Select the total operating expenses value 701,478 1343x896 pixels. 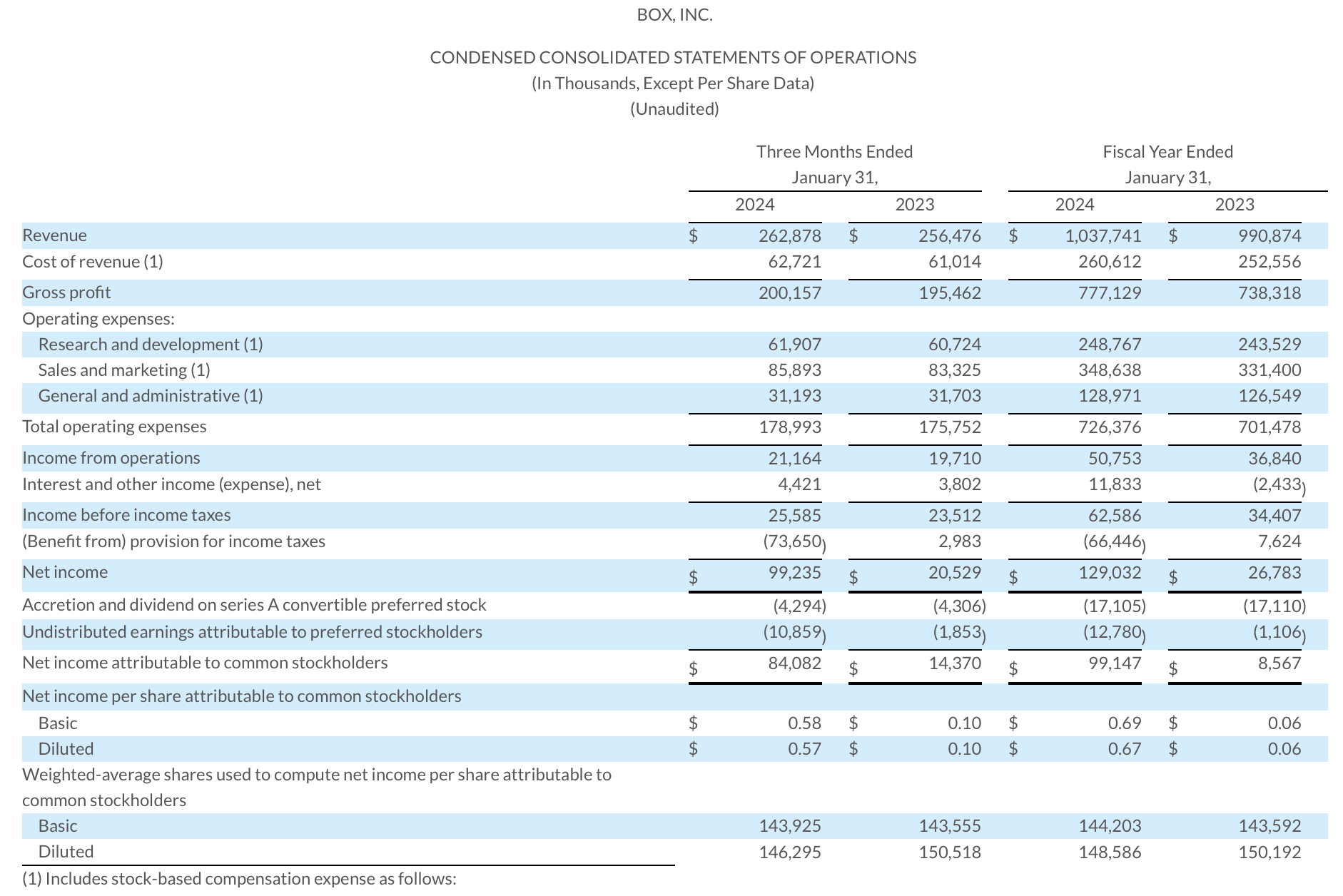pos(1269,427)
